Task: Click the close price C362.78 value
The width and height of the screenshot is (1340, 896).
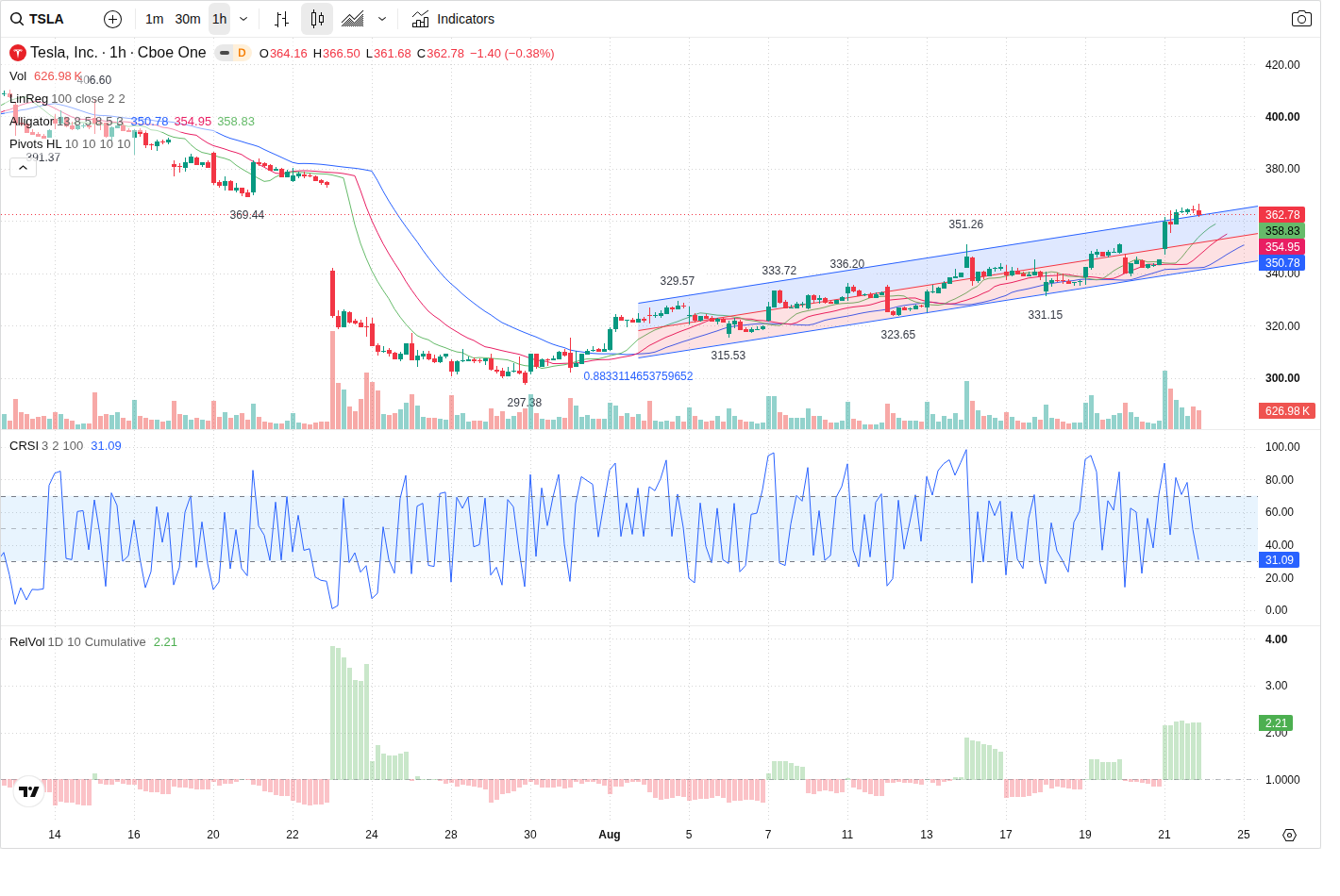Action: [441, 54]
